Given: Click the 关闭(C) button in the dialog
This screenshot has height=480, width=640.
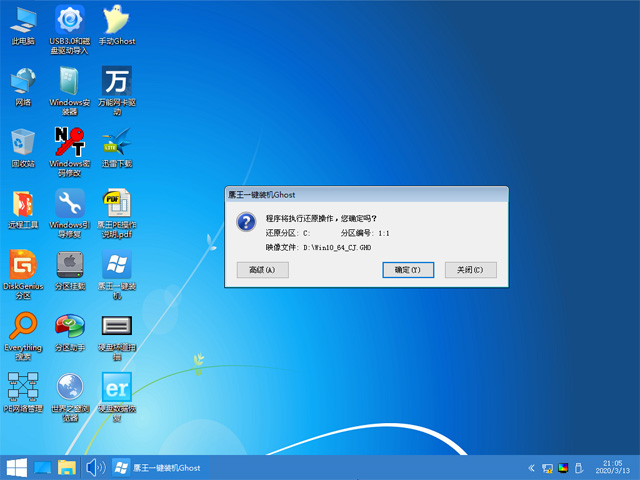Looking at the screenshot, I should tap(470, 270).
